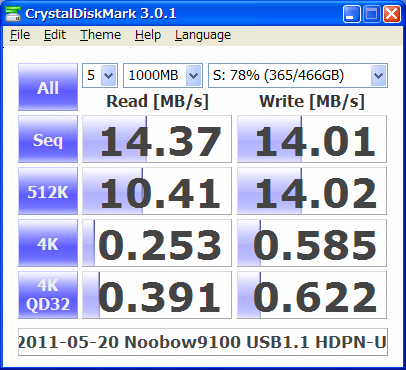Open the test count dropdown showing 5
The width and height of the screenshot is (406, 370).
[x=100, y=75]
